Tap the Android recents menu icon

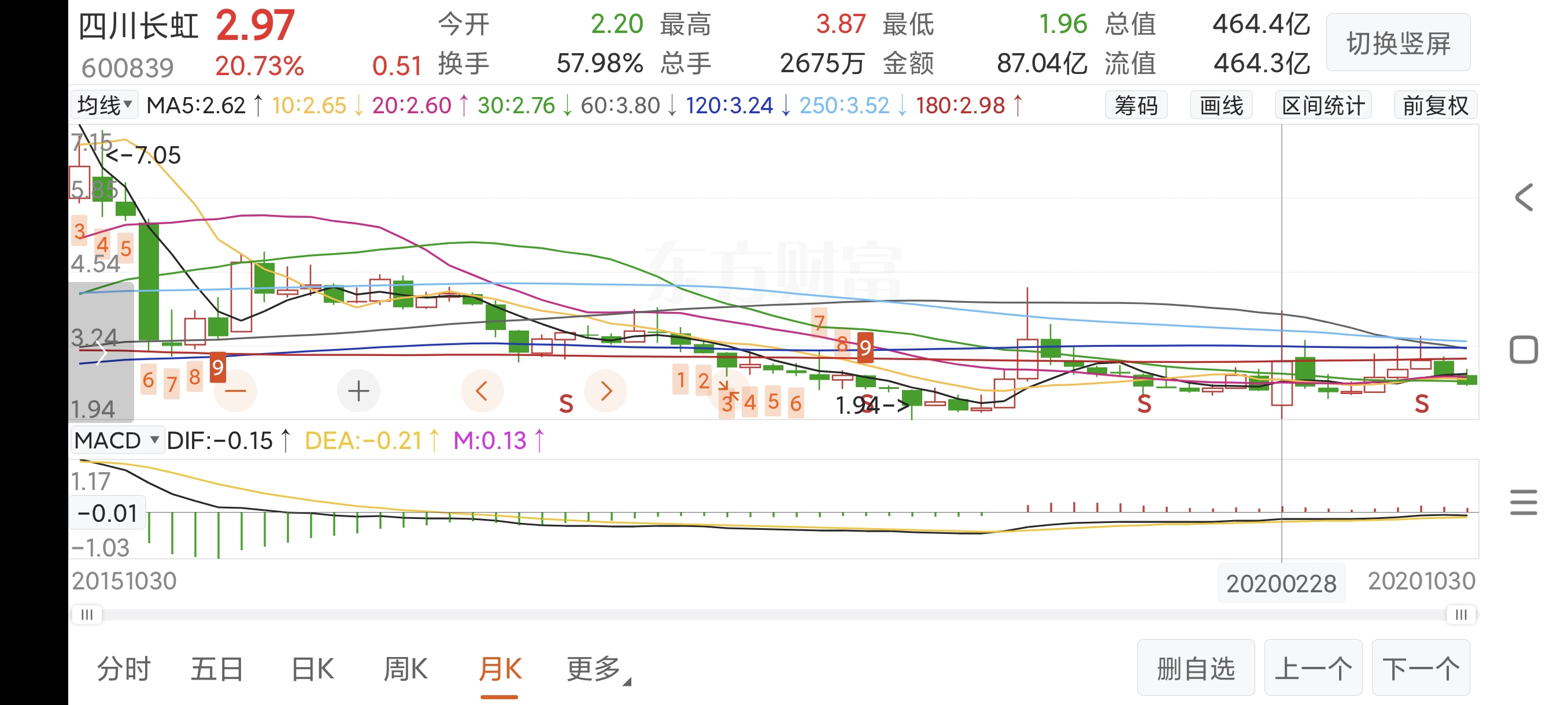[x=1523, y=502]
